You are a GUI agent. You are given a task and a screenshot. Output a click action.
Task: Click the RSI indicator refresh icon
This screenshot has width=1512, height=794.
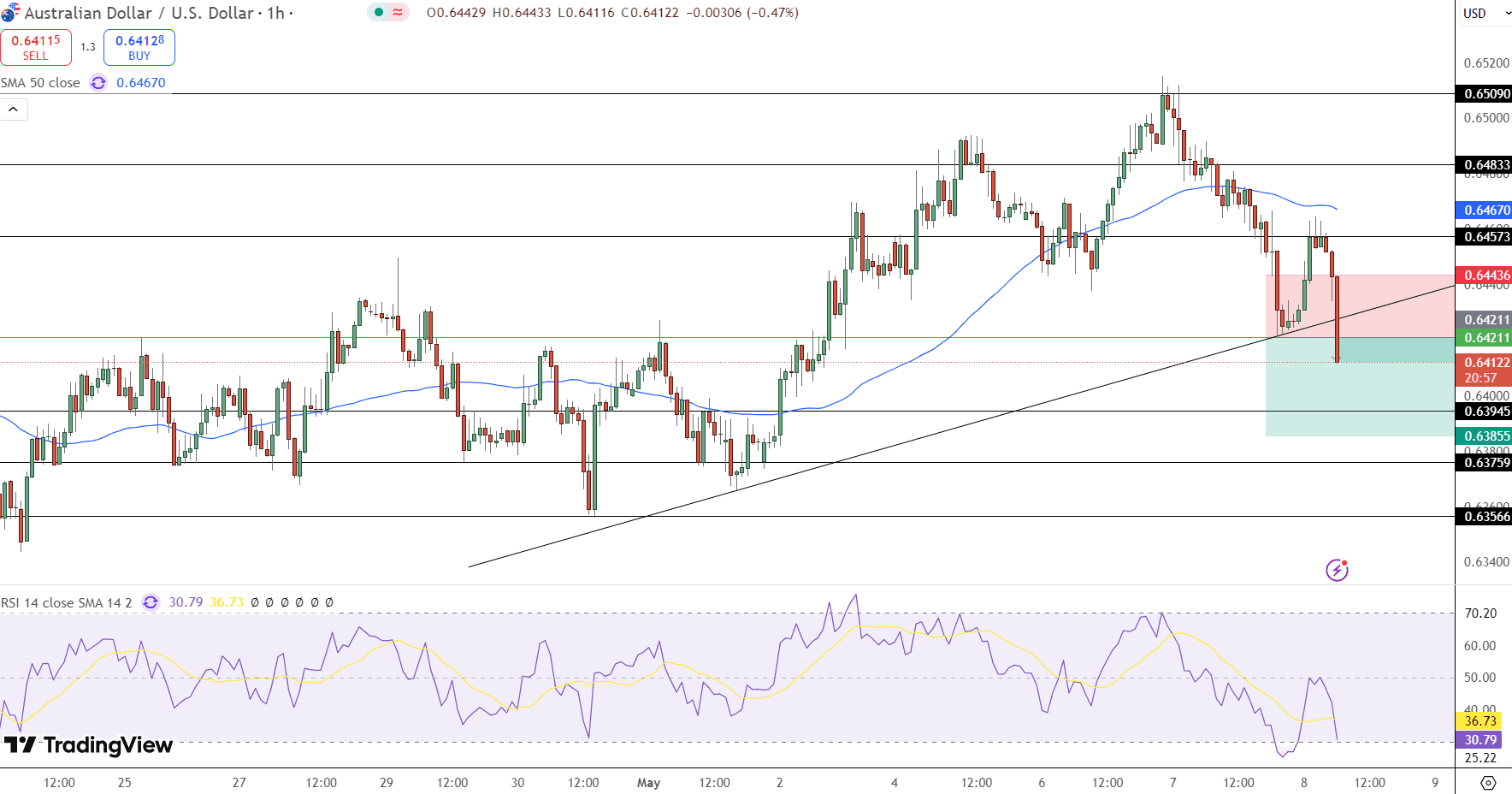[151, 602]
